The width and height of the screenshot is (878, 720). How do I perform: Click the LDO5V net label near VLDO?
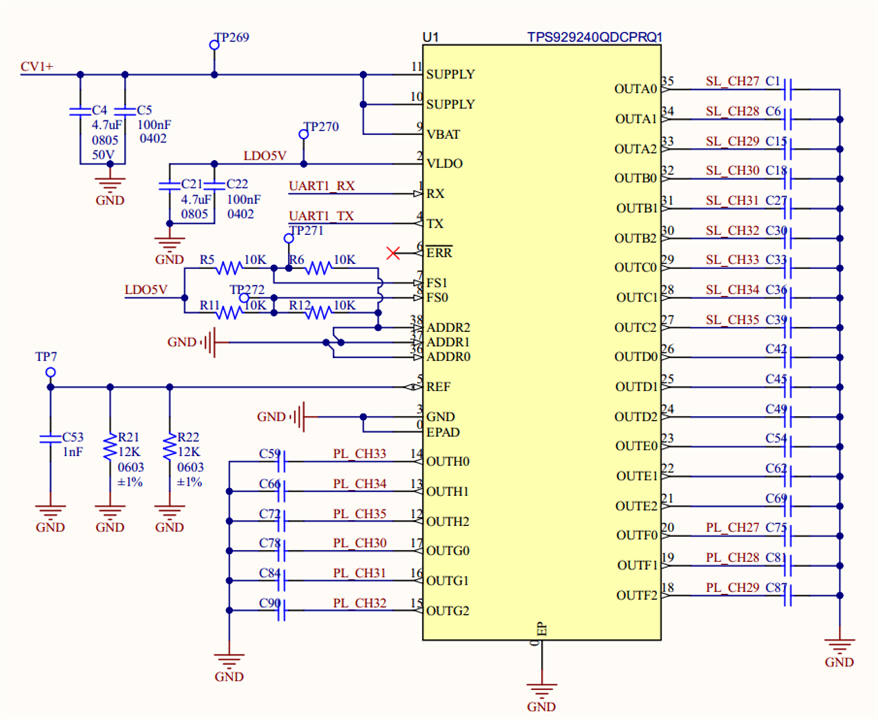click(265, 156)
